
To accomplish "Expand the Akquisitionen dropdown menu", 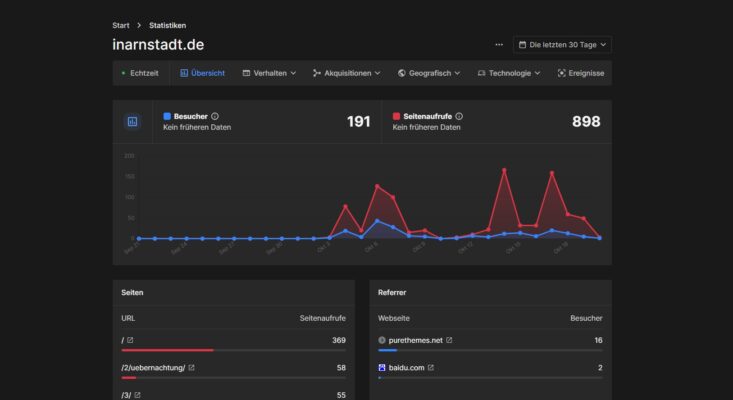I will (347, 73).
